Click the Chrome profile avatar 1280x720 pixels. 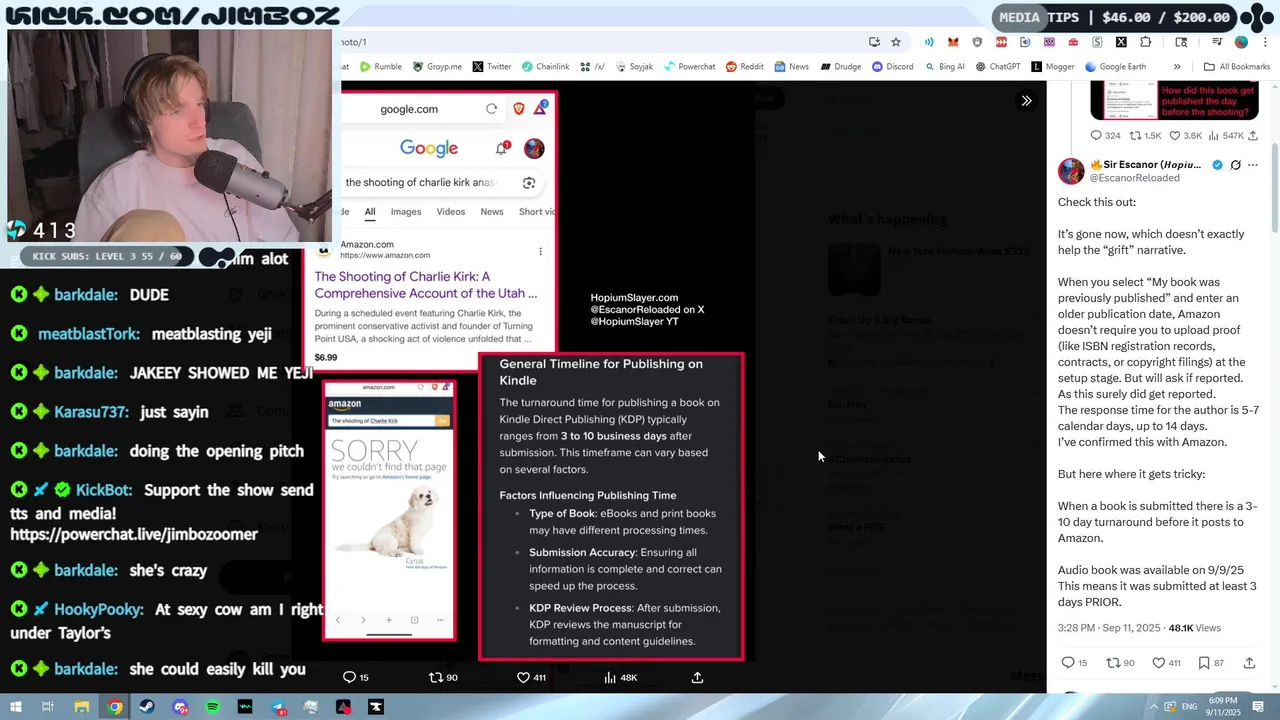(1241, 42)
